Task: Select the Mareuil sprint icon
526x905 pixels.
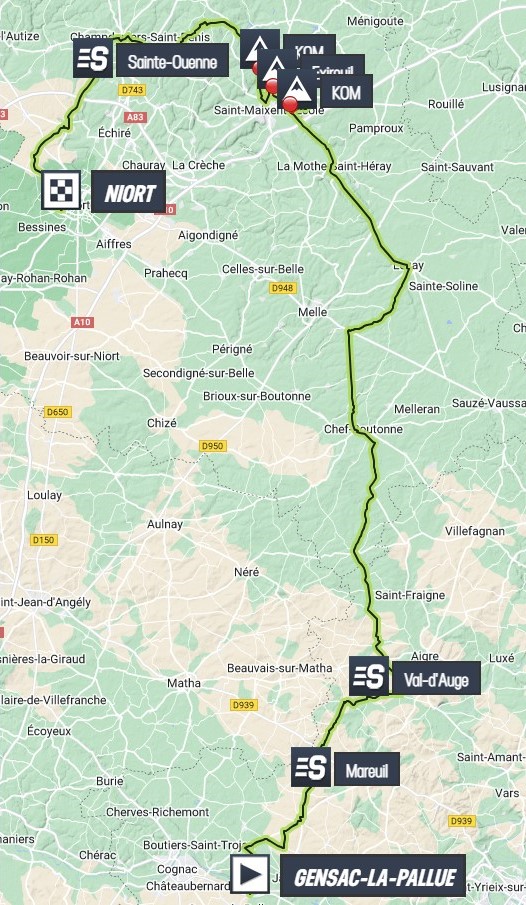Action: click(311, 767)
